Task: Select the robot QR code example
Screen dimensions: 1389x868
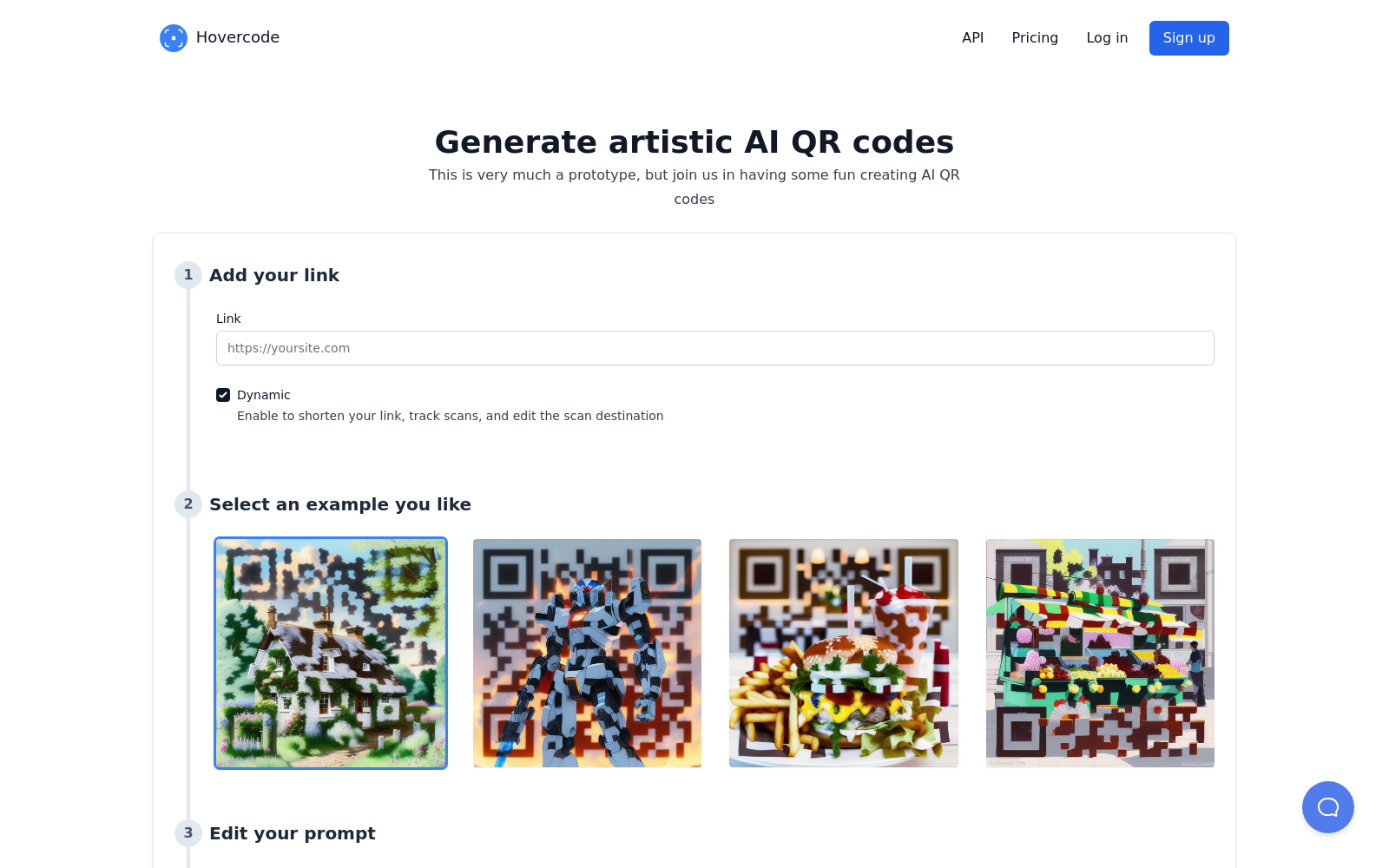Action: 587,653
